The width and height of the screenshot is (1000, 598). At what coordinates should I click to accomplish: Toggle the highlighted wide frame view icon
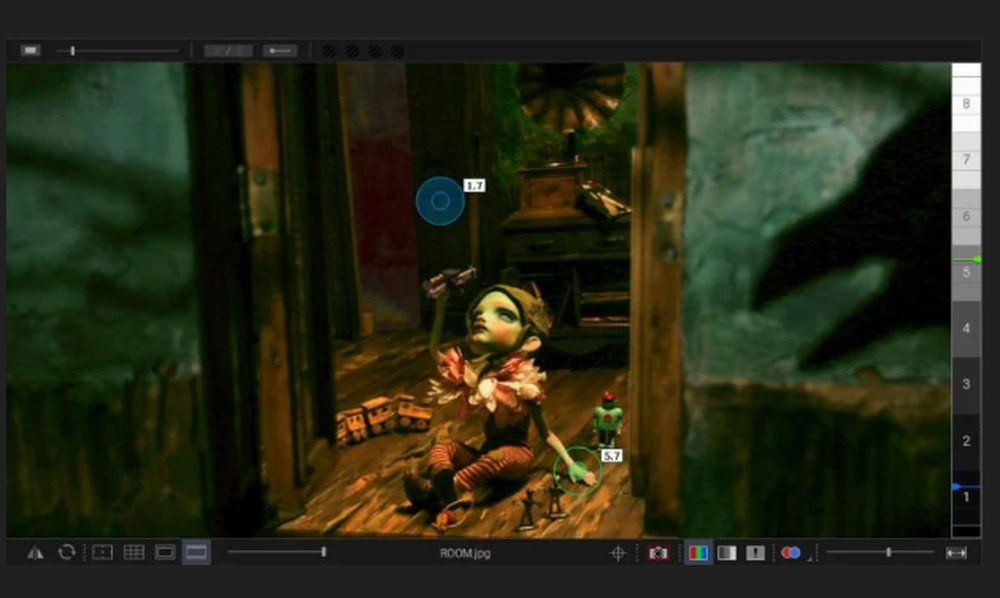tap(196, 552)
